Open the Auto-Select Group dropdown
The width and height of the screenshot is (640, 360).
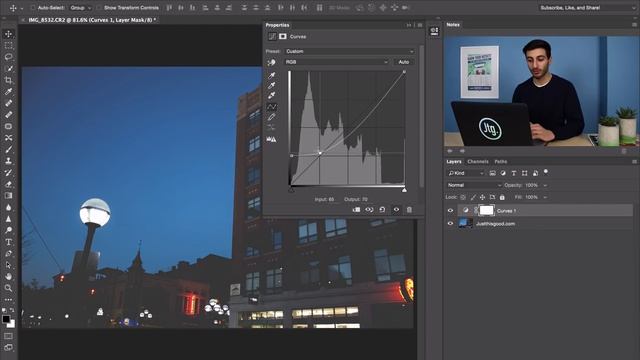(80, 8)
